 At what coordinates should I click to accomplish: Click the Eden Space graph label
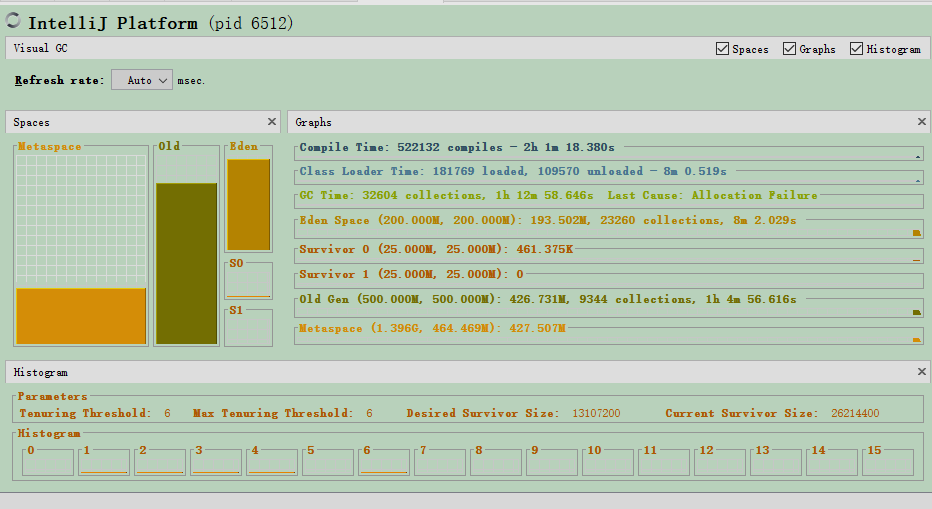coord(547,220)
